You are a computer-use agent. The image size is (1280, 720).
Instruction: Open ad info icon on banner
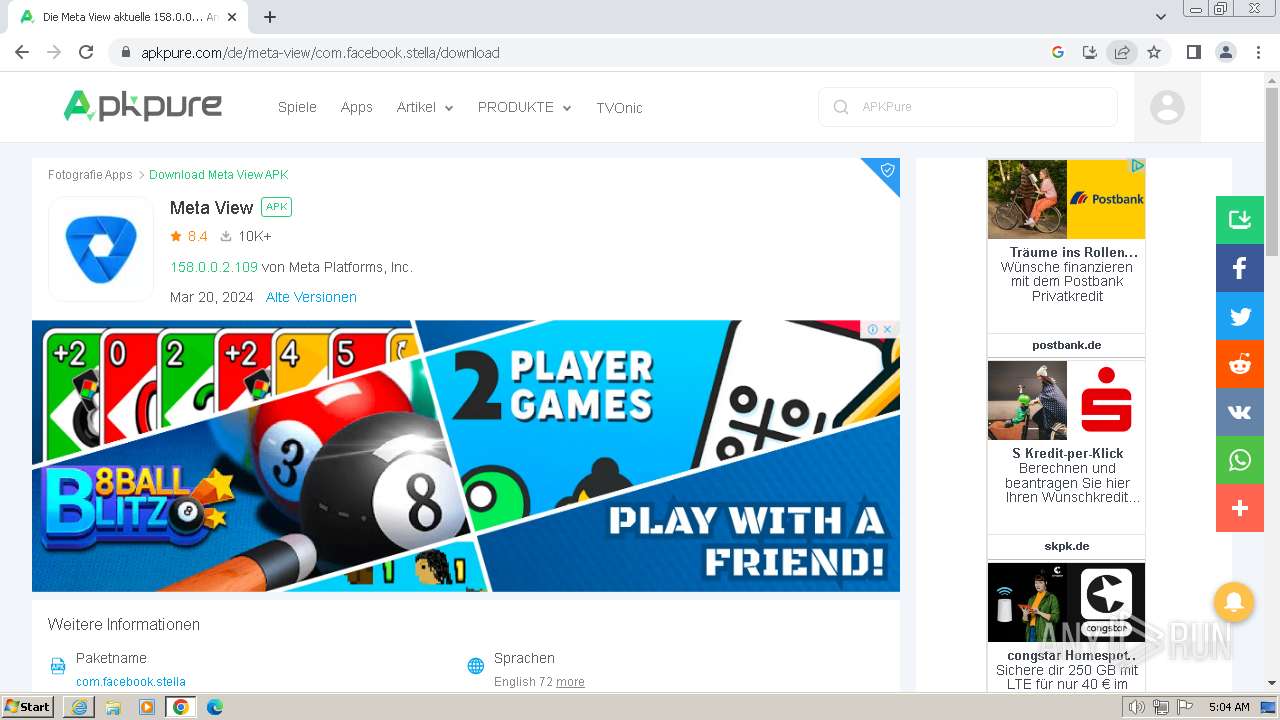(x=873, y=329)
